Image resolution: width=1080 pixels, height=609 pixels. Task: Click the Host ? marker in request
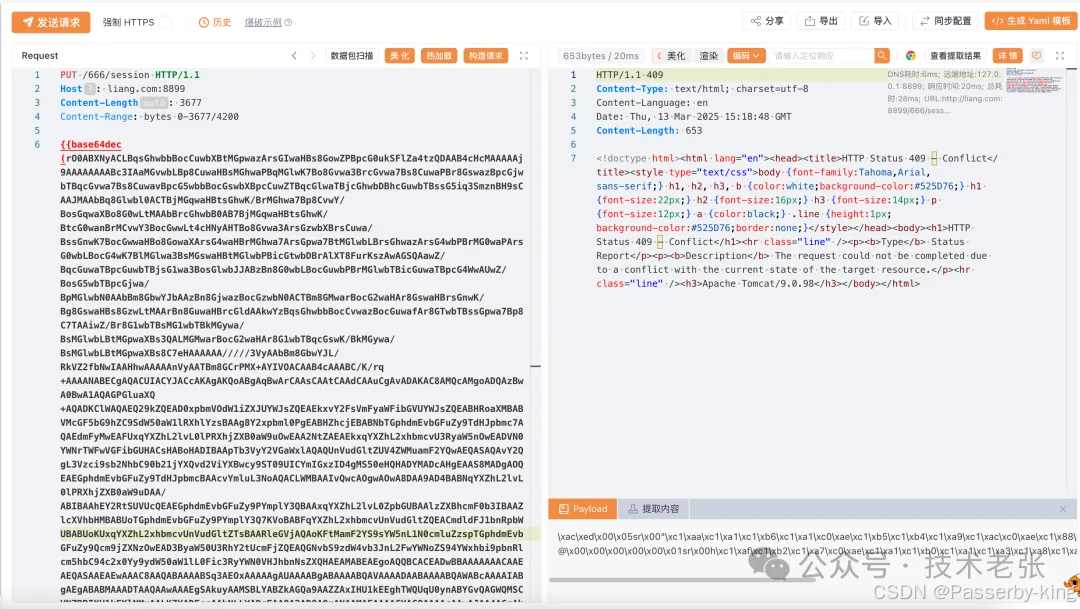[90, 89]
